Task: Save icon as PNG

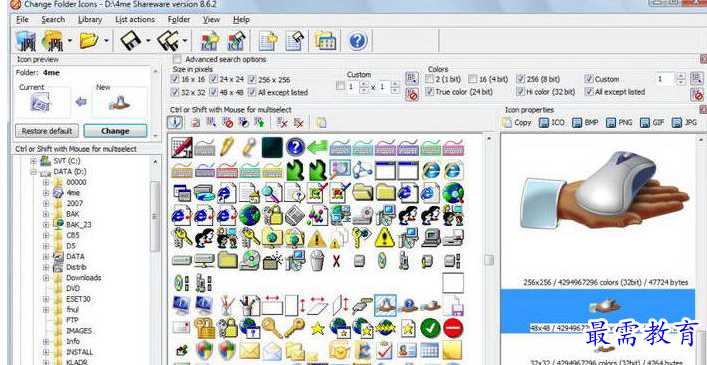Action: tap(620, 122)
